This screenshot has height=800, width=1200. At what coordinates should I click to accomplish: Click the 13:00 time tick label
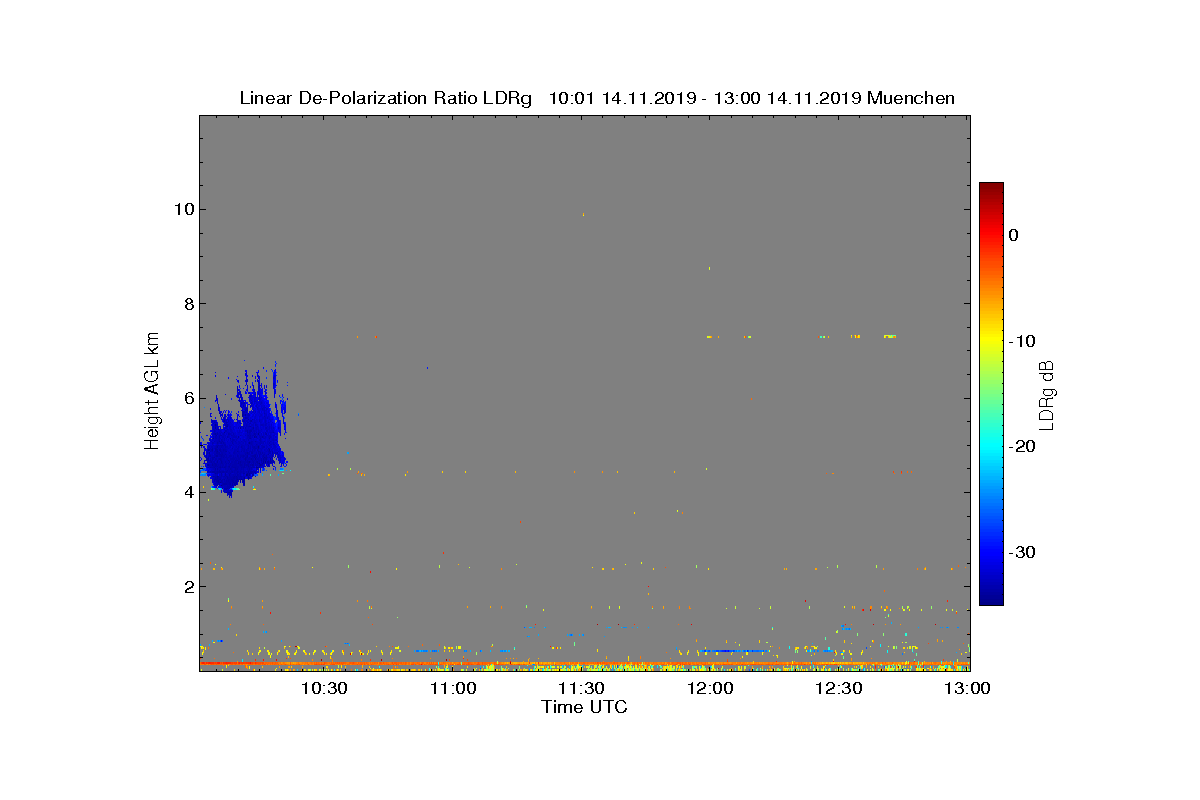967,688
